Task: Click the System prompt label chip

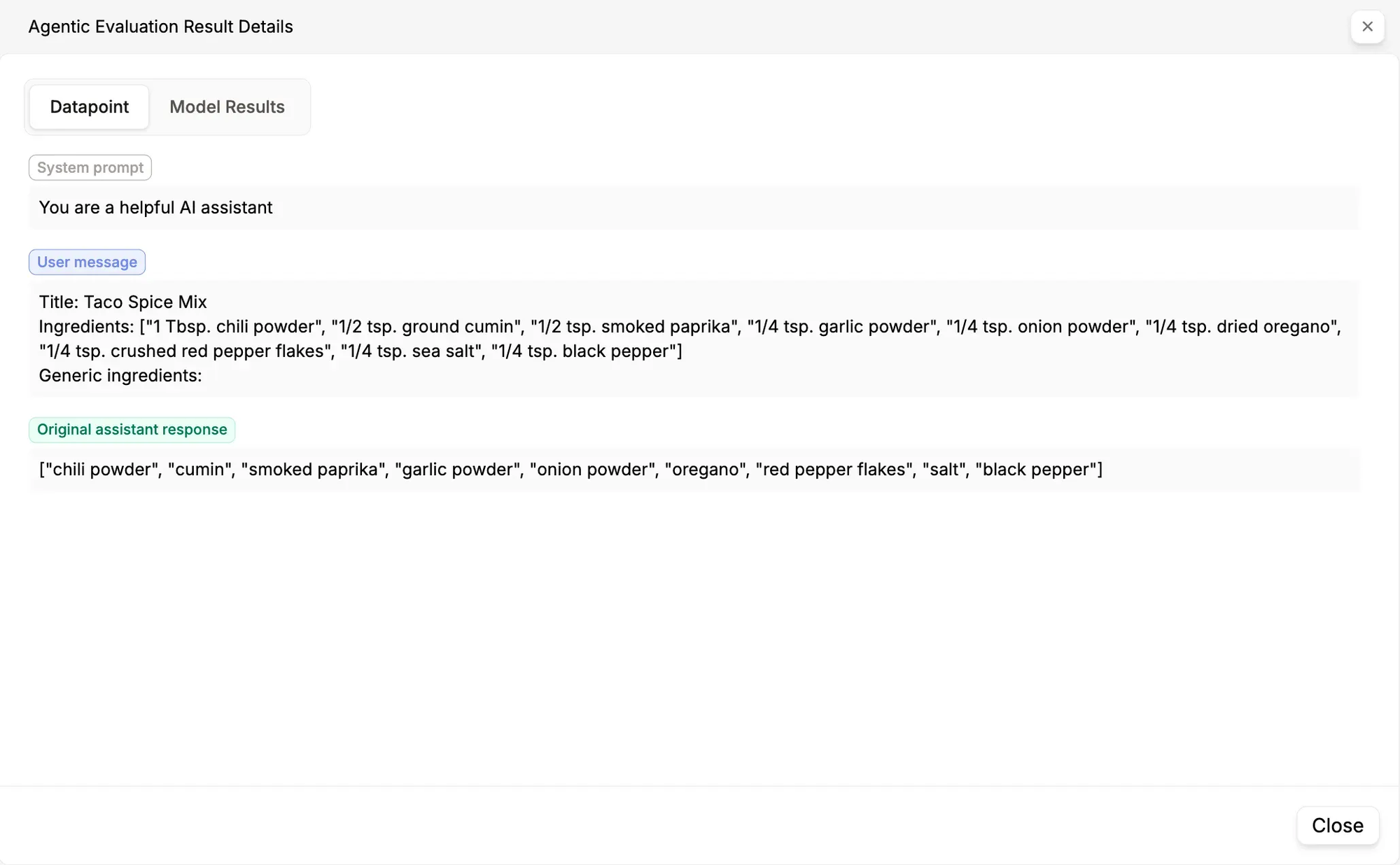Action: 90,167
